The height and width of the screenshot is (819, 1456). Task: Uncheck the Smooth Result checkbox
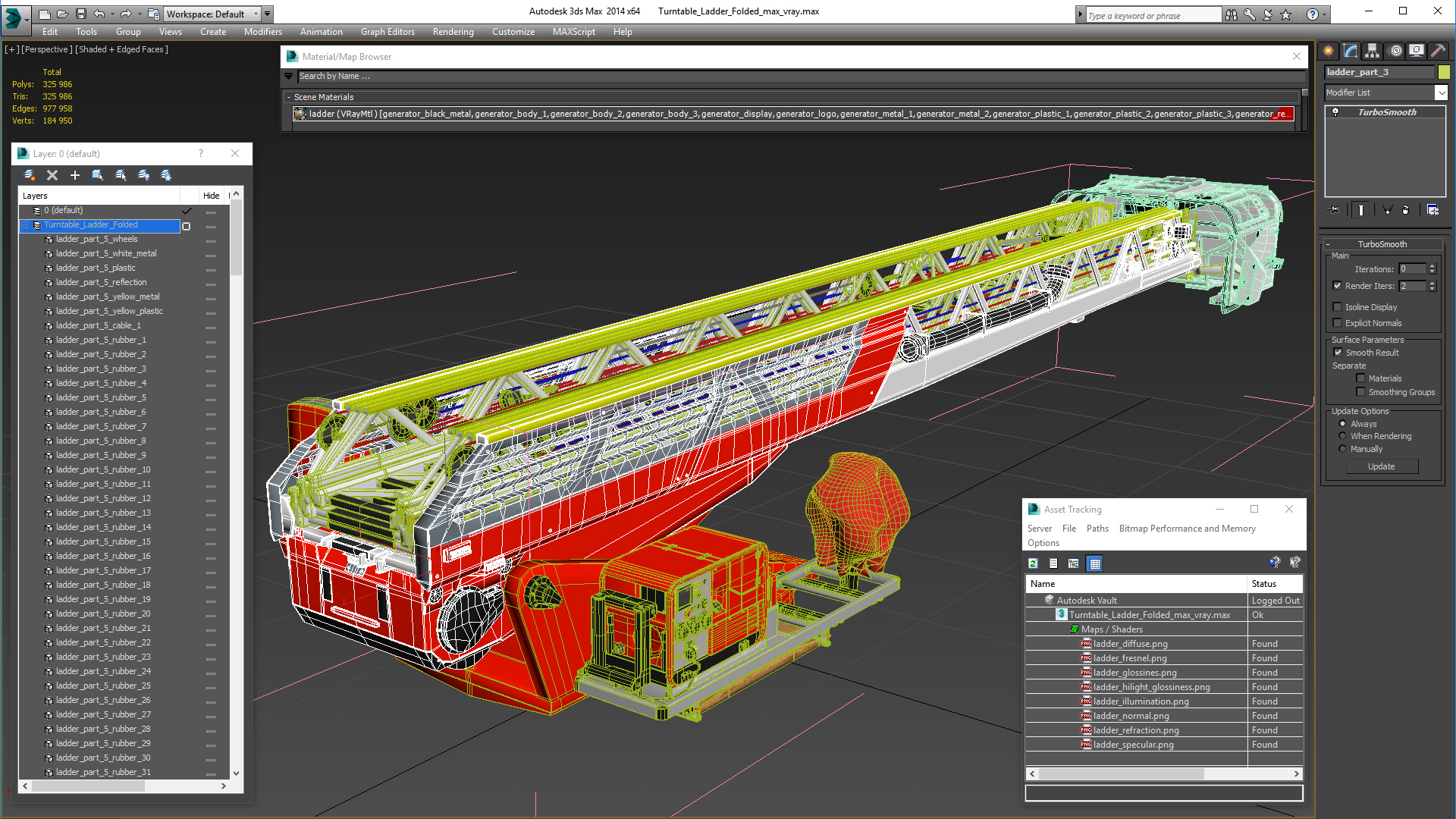tap(1338, 353)
